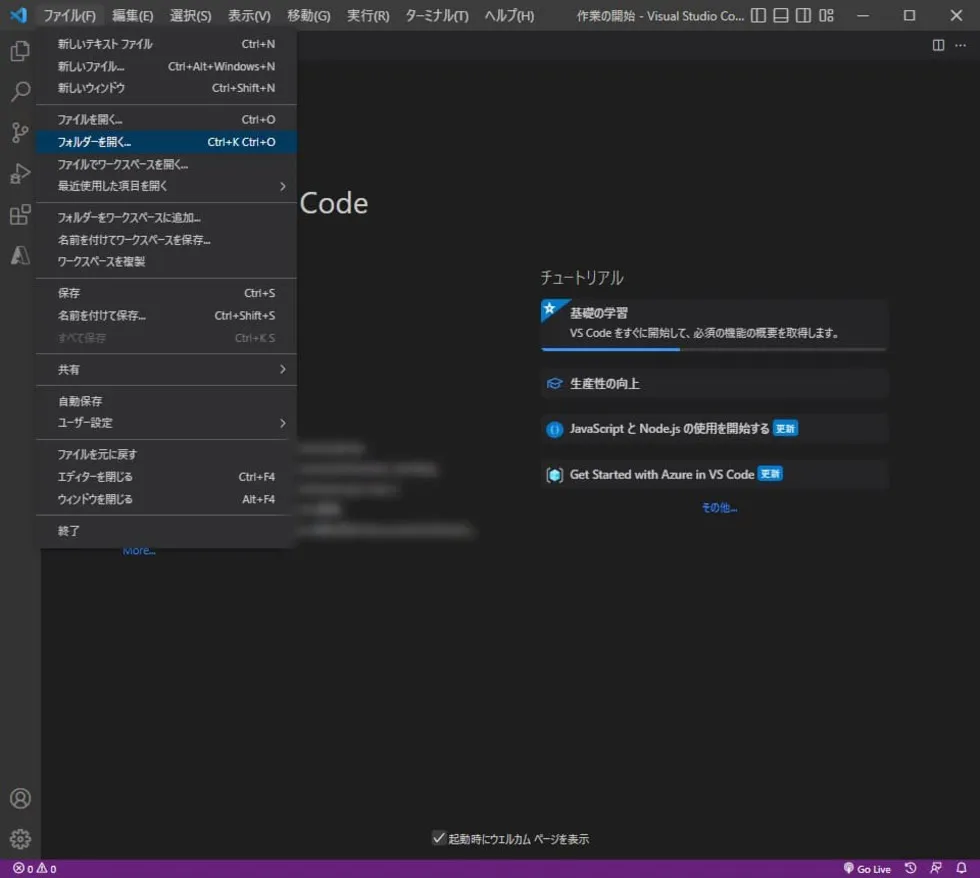Open Get Started with Azure tutorial

714,475
